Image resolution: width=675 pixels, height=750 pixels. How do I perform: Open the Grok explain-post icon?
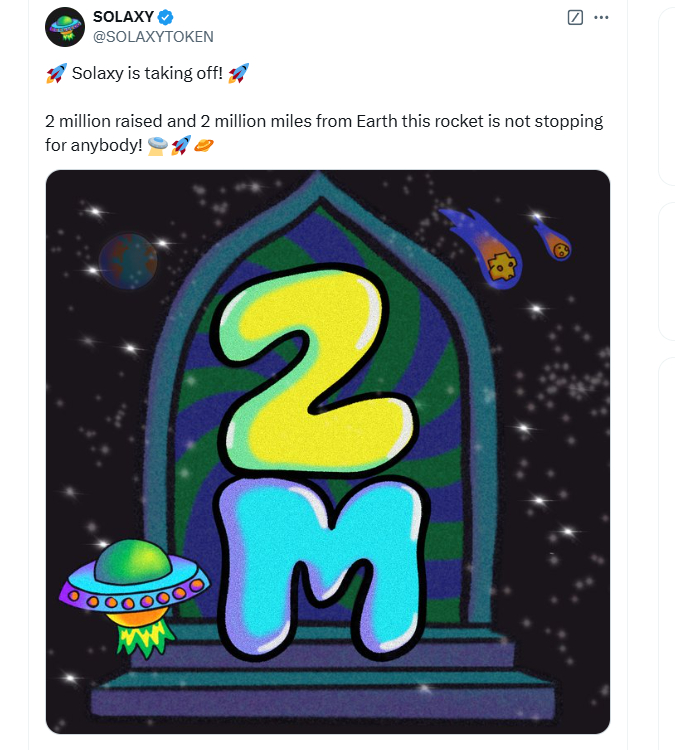pyautogui.click(x=575, y=18)
